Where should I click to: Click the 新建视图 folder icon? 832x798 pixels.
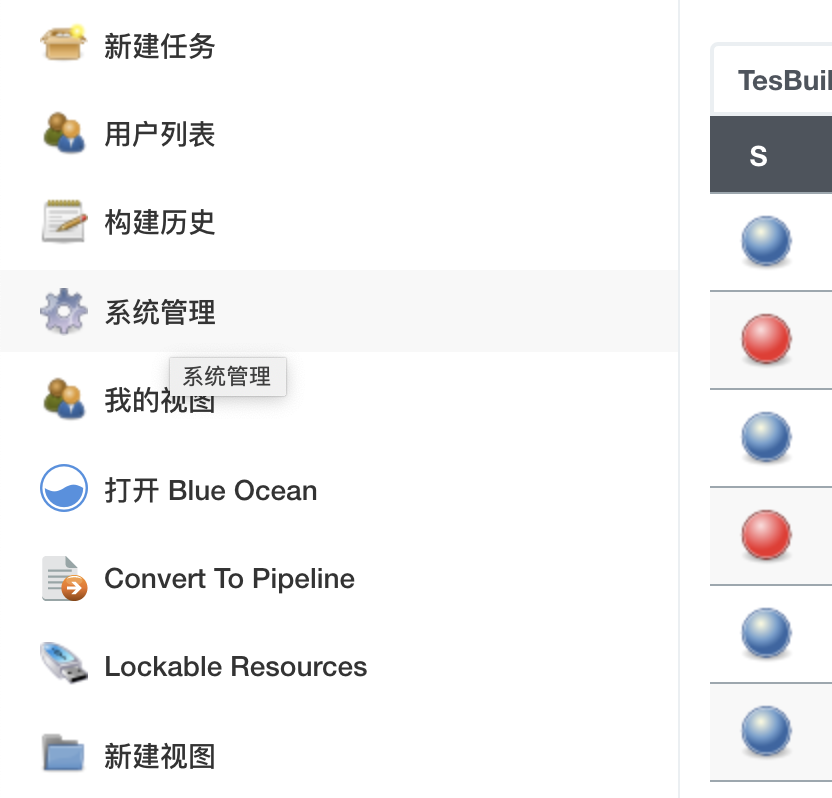64,754
